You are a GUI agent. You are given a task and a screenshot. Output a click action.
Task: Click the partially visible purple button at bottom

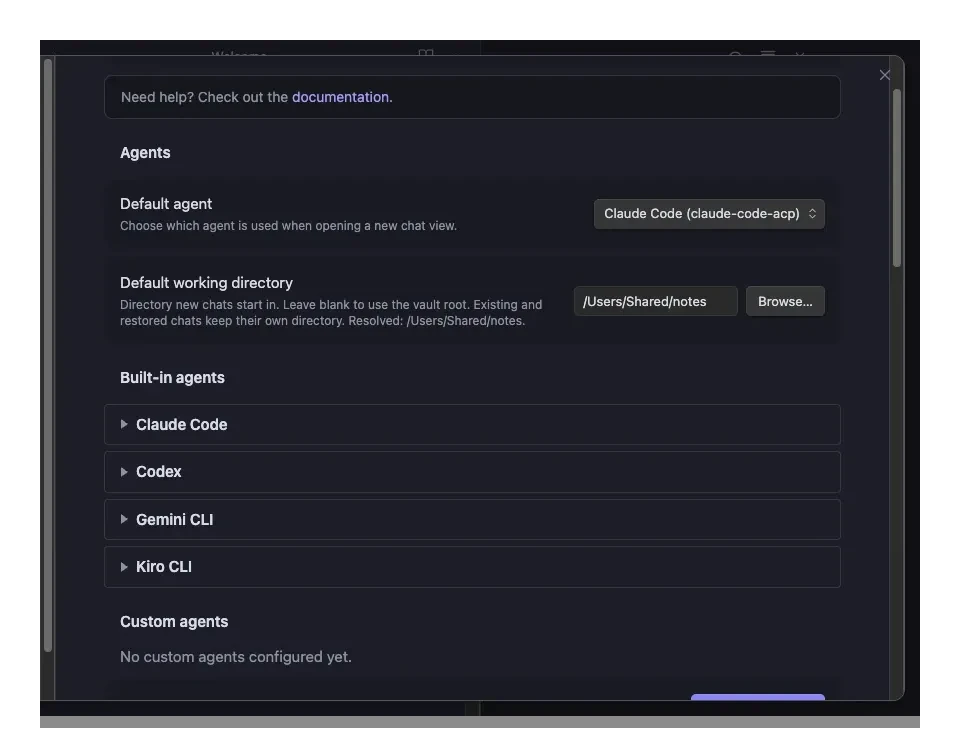click(x=758, y=697)
